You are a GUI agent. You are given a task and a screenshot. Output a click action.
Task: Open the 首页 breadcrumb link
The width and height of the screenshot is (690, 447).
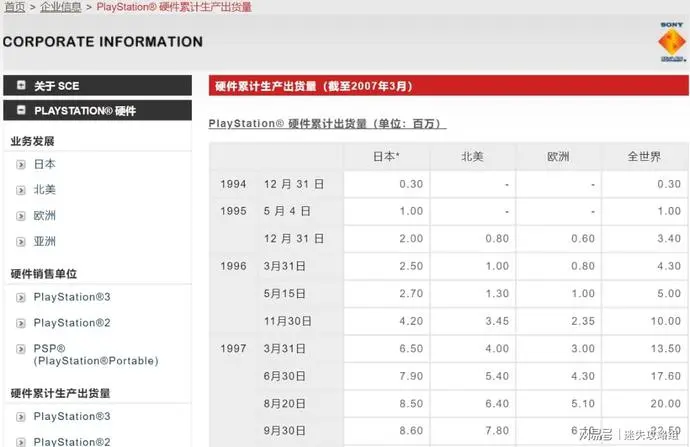[15, 7]
